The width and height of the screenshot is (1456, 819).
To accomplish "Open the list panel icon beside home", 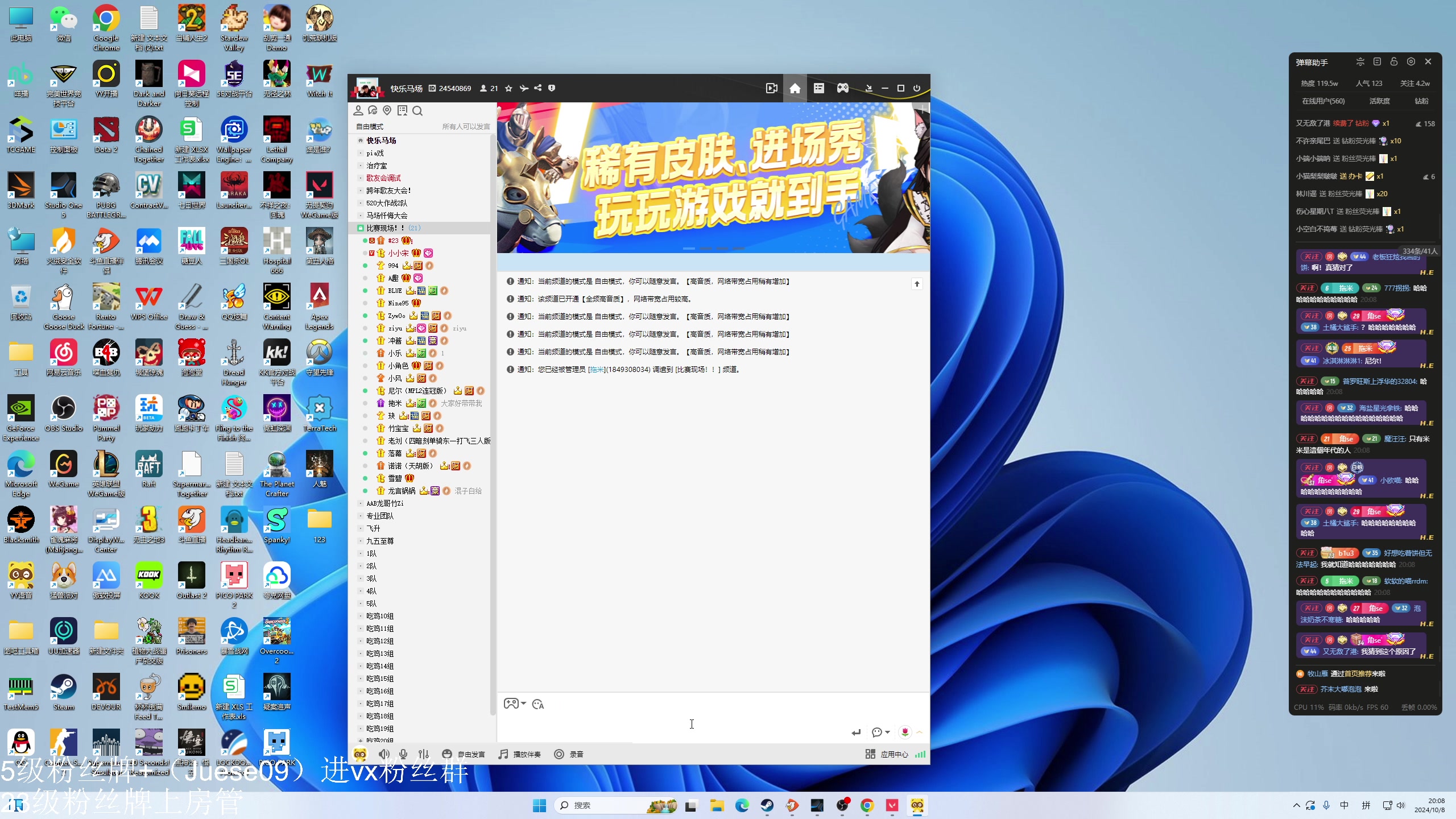I will click(818, 88).
